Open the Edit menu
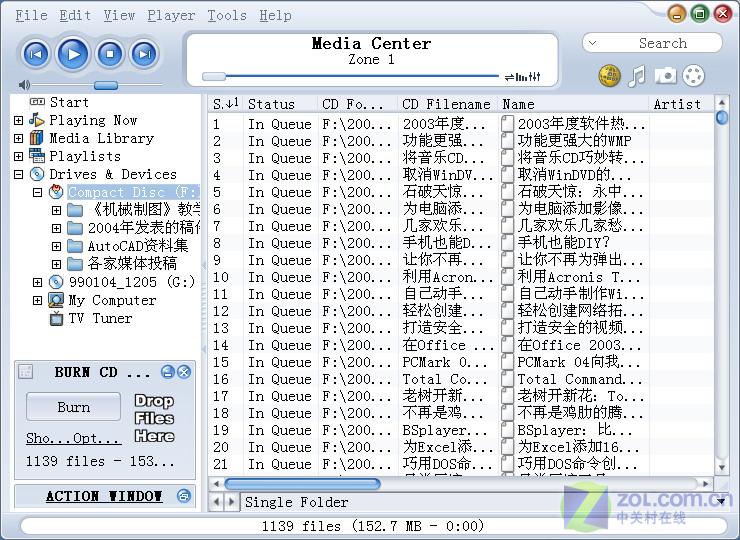740x540 pixels. click(x=75, y=16)
